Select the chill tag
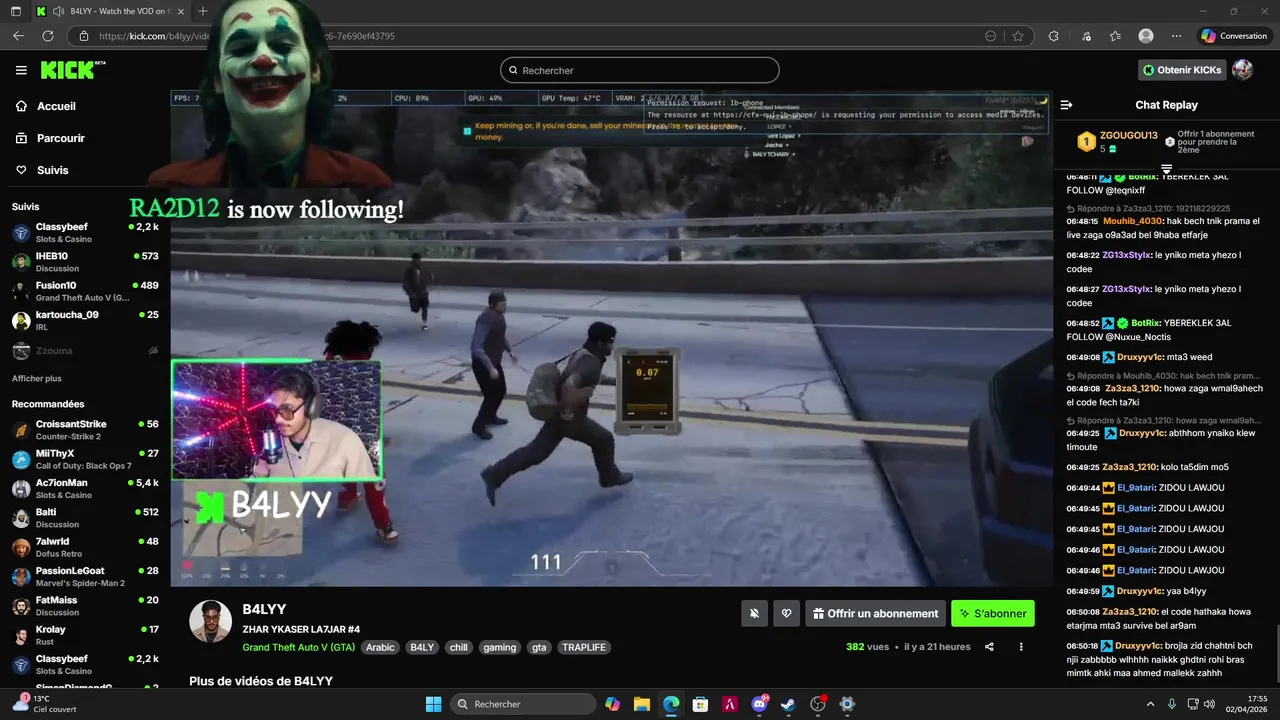Image resolution: width=1280 pixels, height=720 pixels. coord(458,647)
